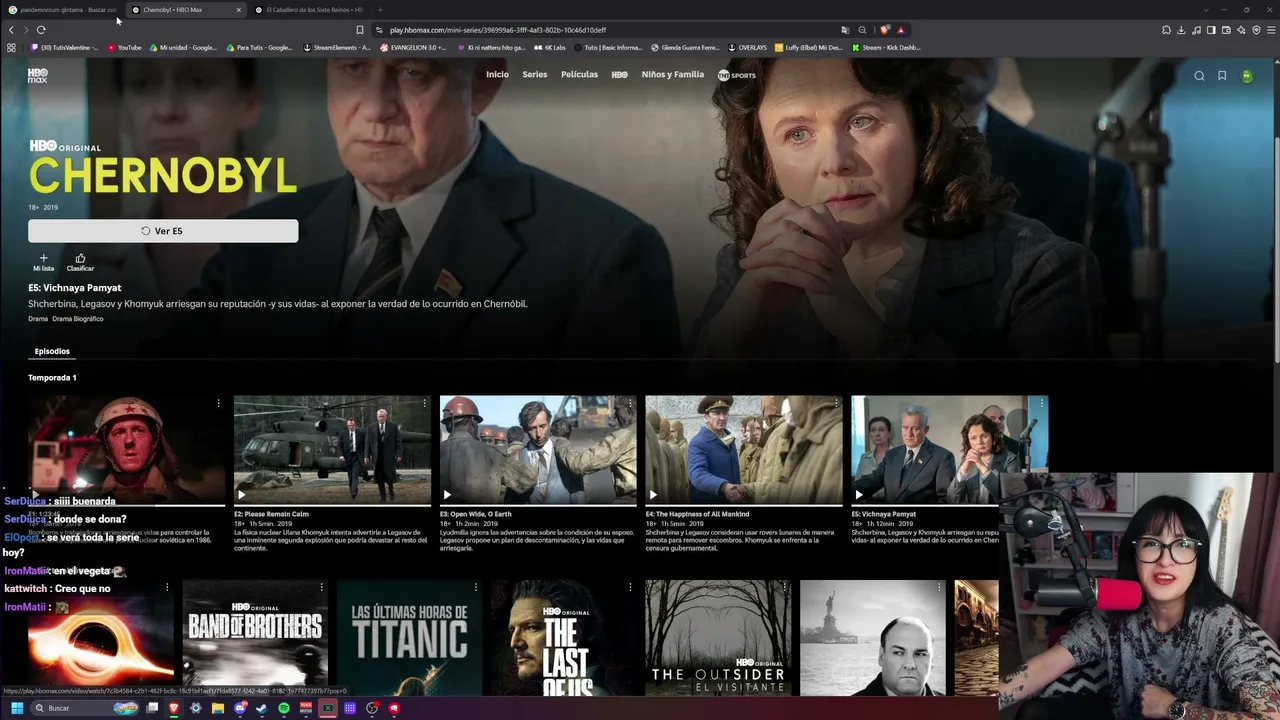Open the firefighter first-episode thumbnail
Screen dimensions: 1280x720
tap(126, 450)
